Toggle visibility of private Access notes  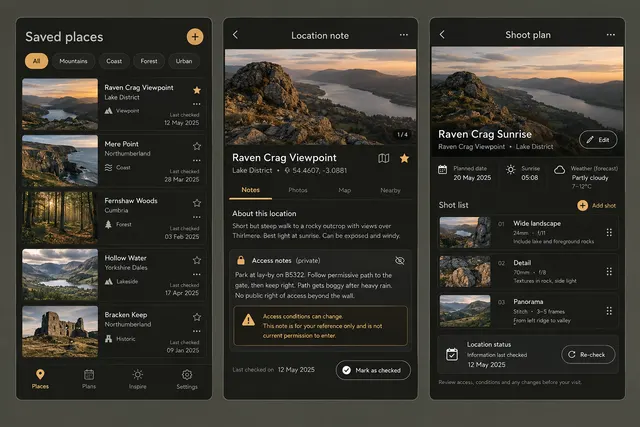(400, 260)
